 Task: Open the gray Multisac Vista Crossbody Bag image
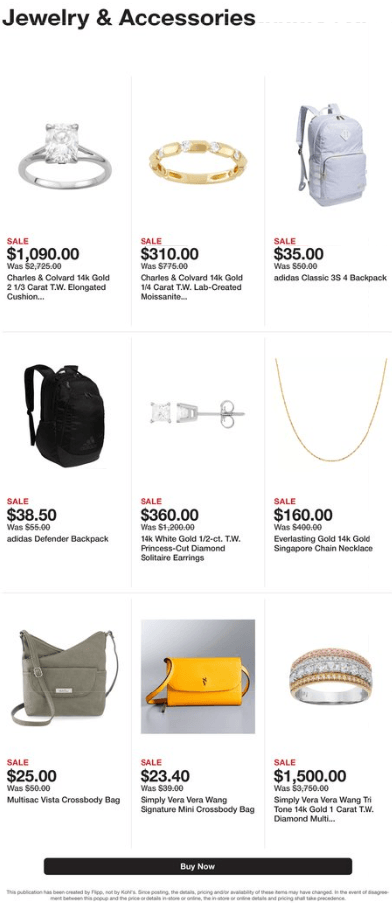point(64,677)
